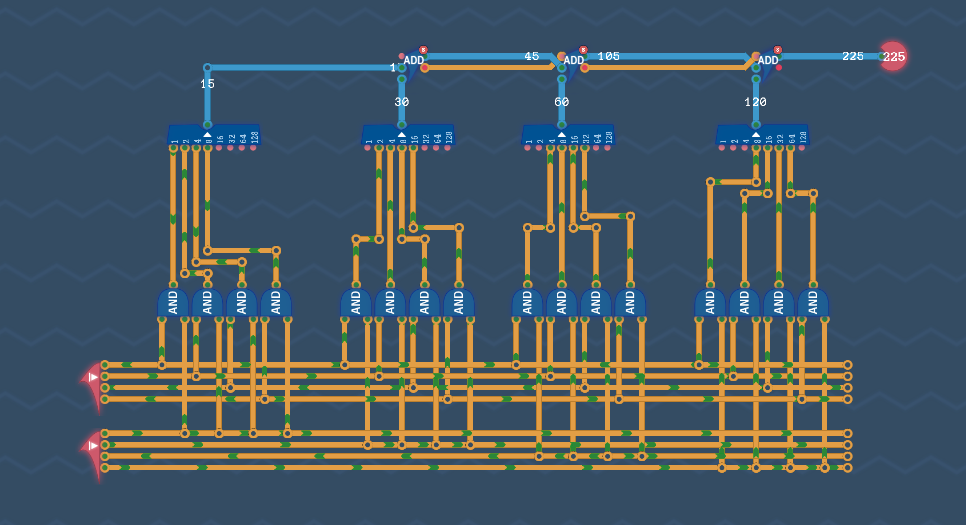Click the leftmost AND gate
The image size is (966, 525).
click(x=173, y=303)
